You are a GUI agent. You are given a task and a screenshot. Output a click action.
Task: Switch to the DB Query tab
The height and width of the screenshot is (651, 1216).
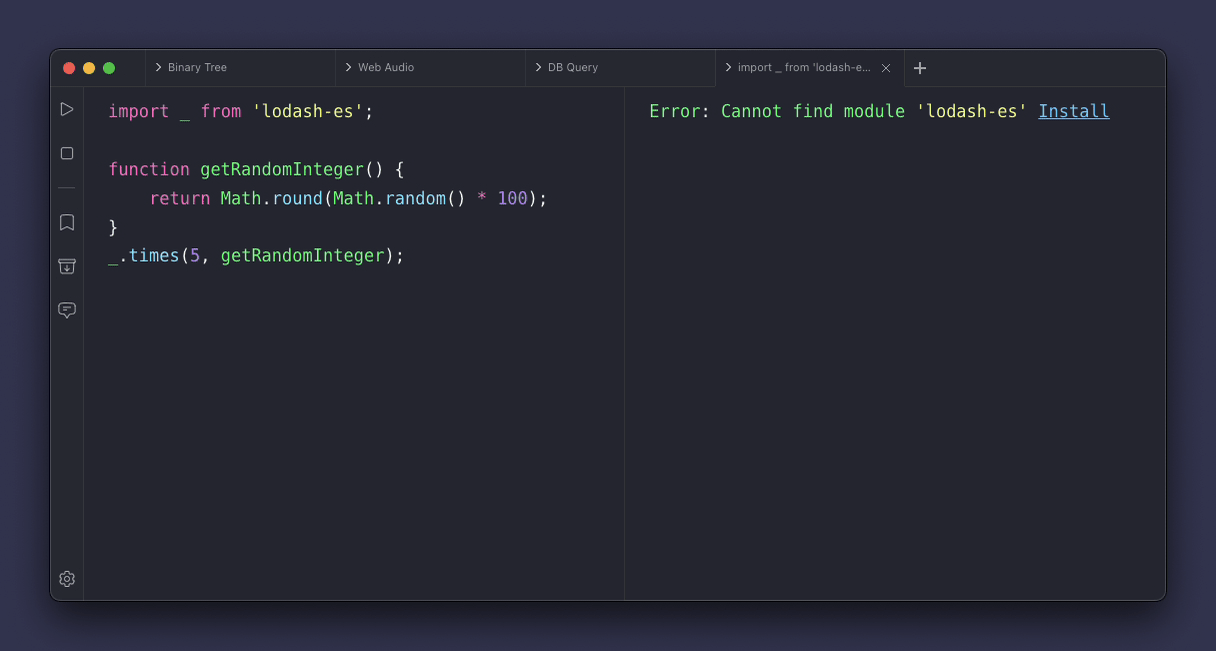pos(573,68)
